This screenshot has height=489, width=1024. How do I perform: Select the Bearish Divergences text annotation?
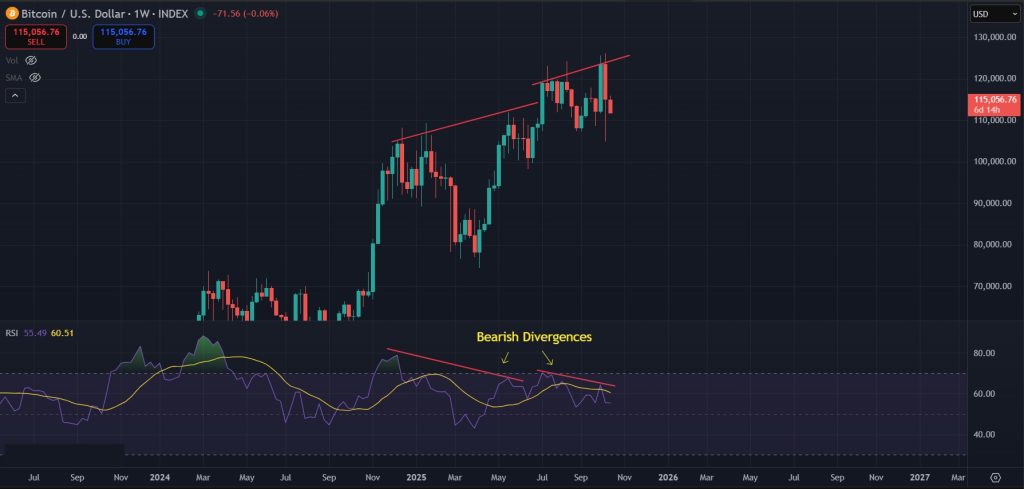(533, 337)
